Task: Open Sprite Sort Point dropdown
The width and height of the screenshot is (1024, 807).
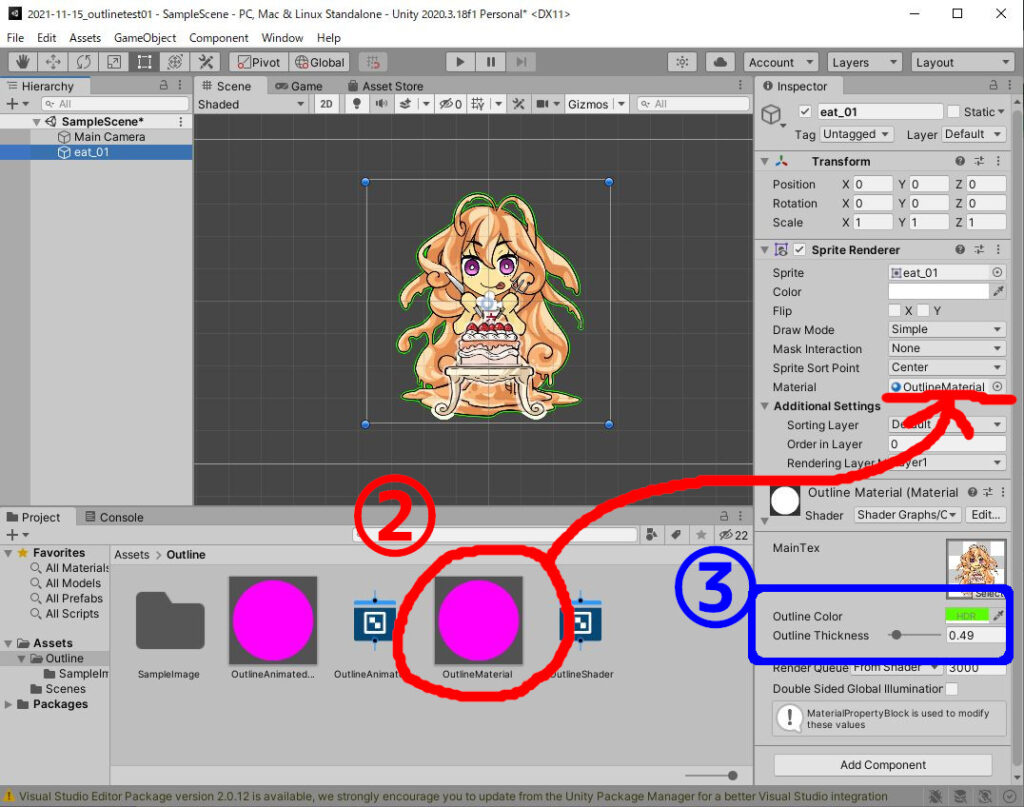Action: (947, 368)
